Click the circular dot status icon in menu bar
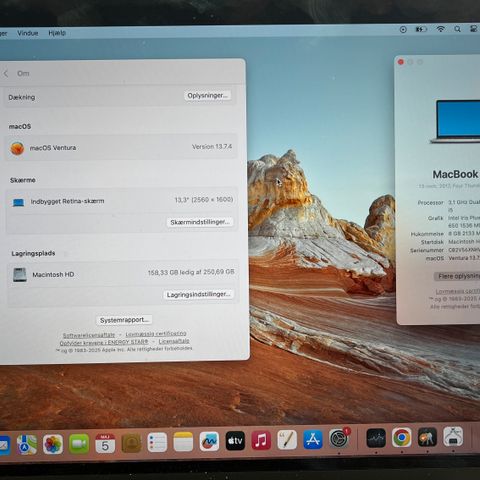480x480 pixels. click(x=403, y=30)
